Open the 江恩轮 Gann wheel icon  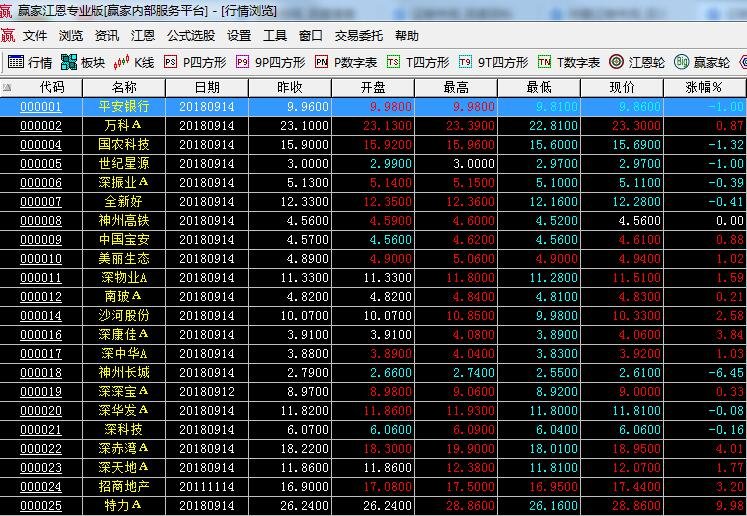[616, 62]
